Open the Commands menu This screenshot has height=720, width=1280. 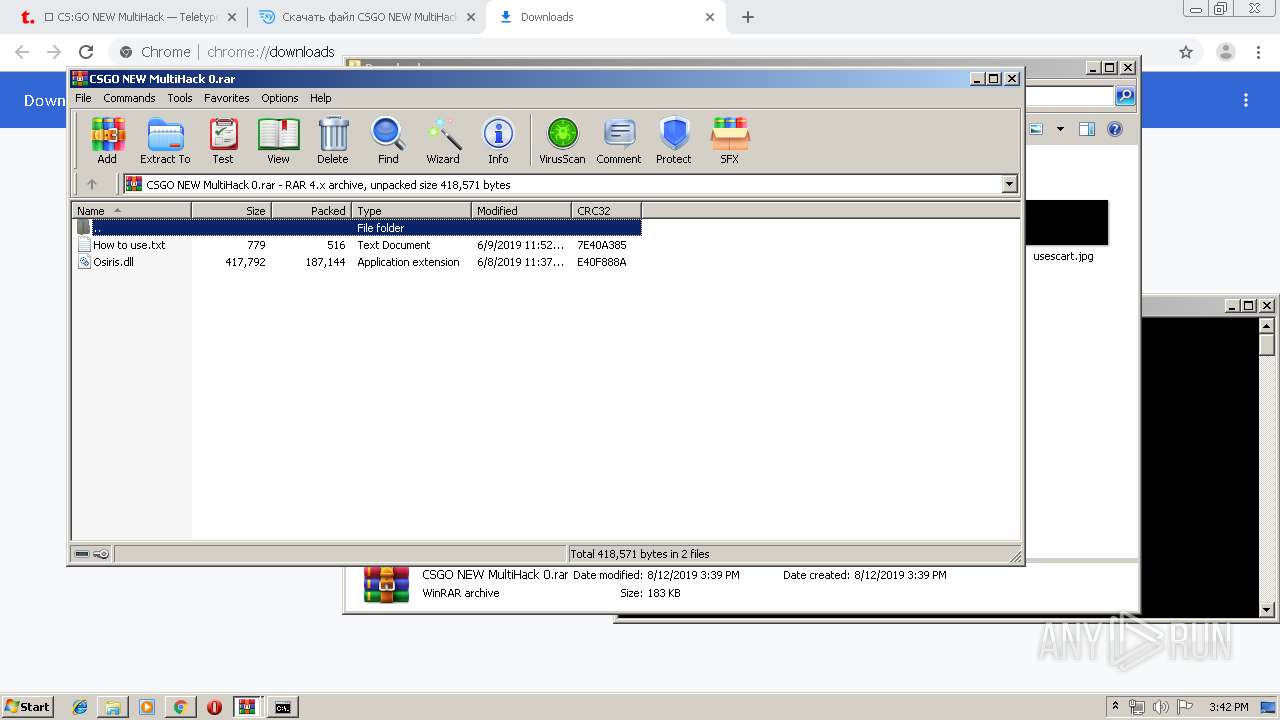click(129, 98)
